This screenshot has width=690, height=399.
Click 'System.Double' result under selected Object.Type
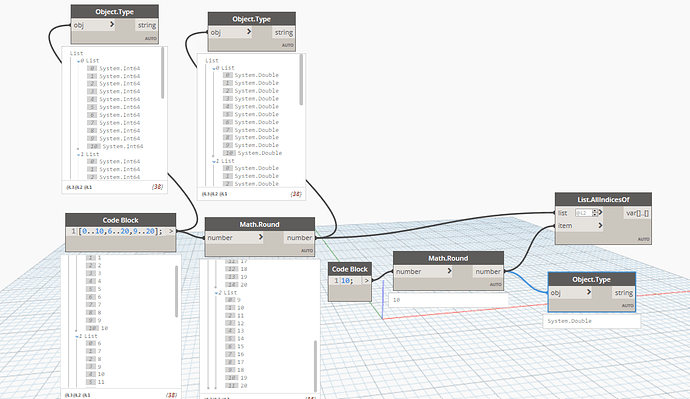tap(569, 321)
